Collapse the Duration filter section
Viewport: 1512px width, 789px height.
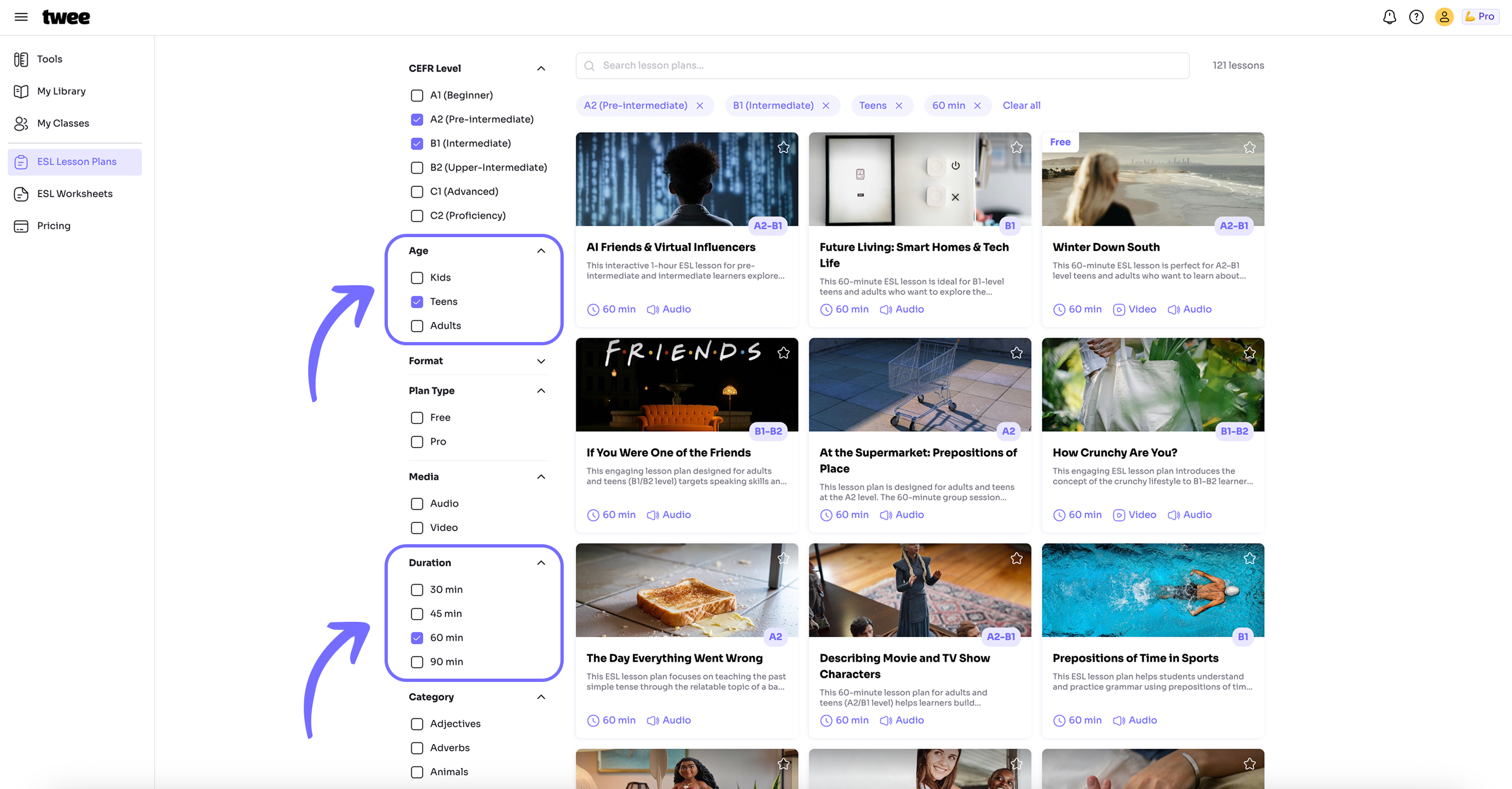[x=541, y=562]
